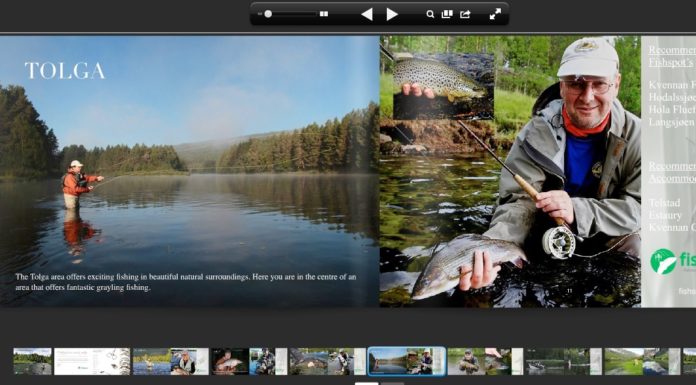This screenshot has height=385, width=696.
Task: Go to the previous page arrow
Action: (x=367, y=14)
